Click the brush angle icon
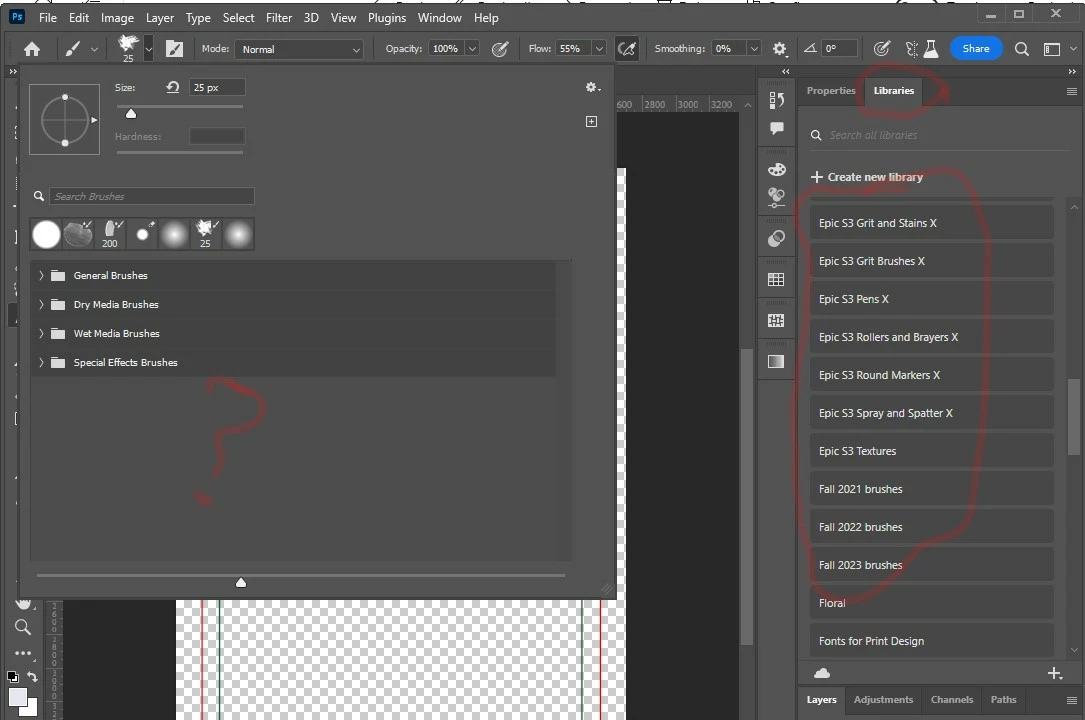 coord(810,48)
